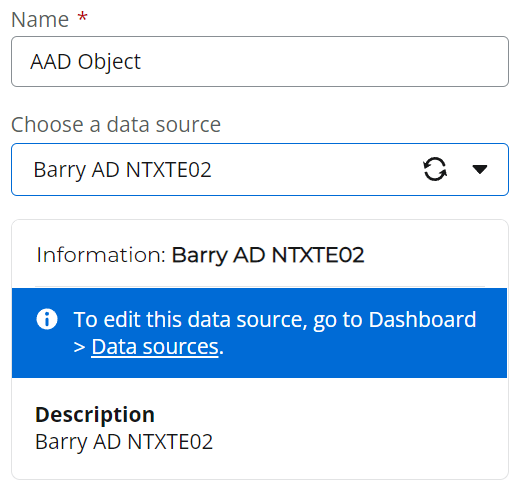Click the red required asterisk beside Name
Screen dimensions: 517x492
tap(82, 17)
